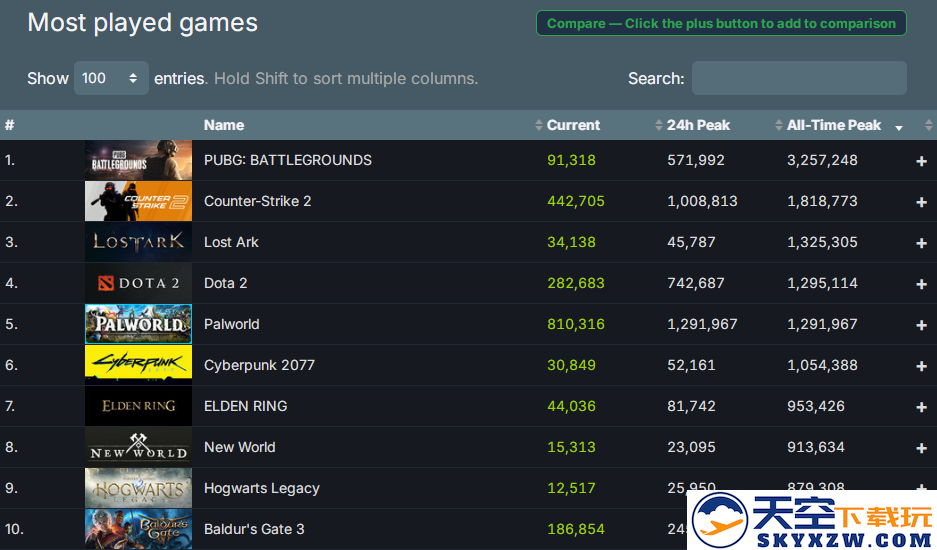
Task: Select Cyberpunk 2077 24h peak 52,161
Action: coord(691,365)
